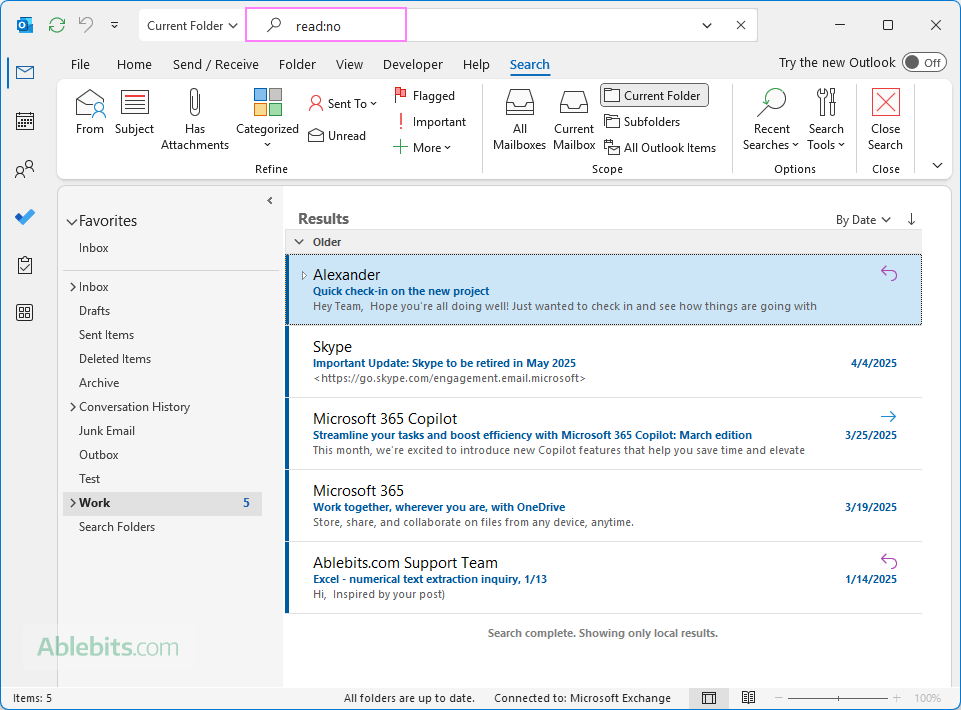
Task: Click the Subject filter icon
Action: (134, 103)
